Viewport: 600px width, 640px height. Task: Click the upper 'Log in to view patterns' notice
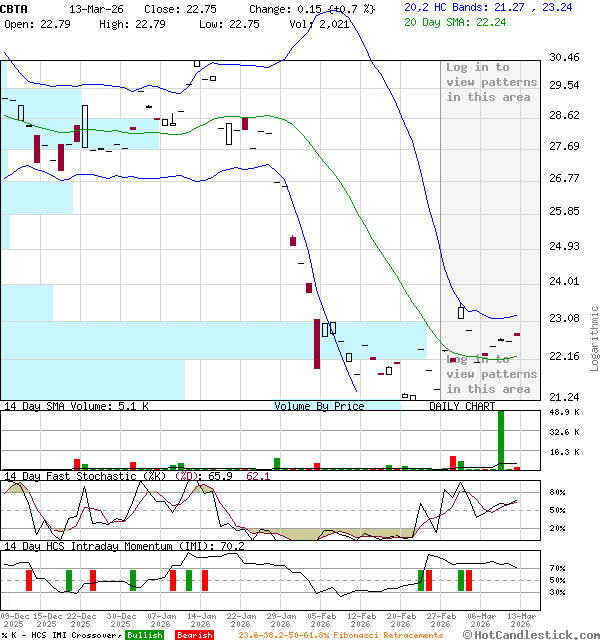click(x=491, y=82)
